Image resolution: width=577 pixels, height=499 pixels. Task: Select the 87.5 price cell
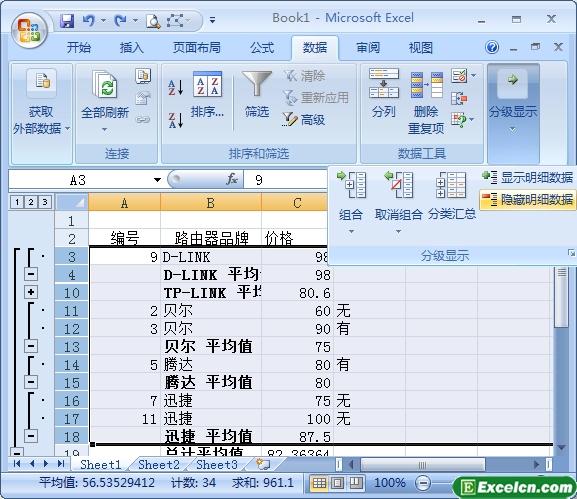297,436
